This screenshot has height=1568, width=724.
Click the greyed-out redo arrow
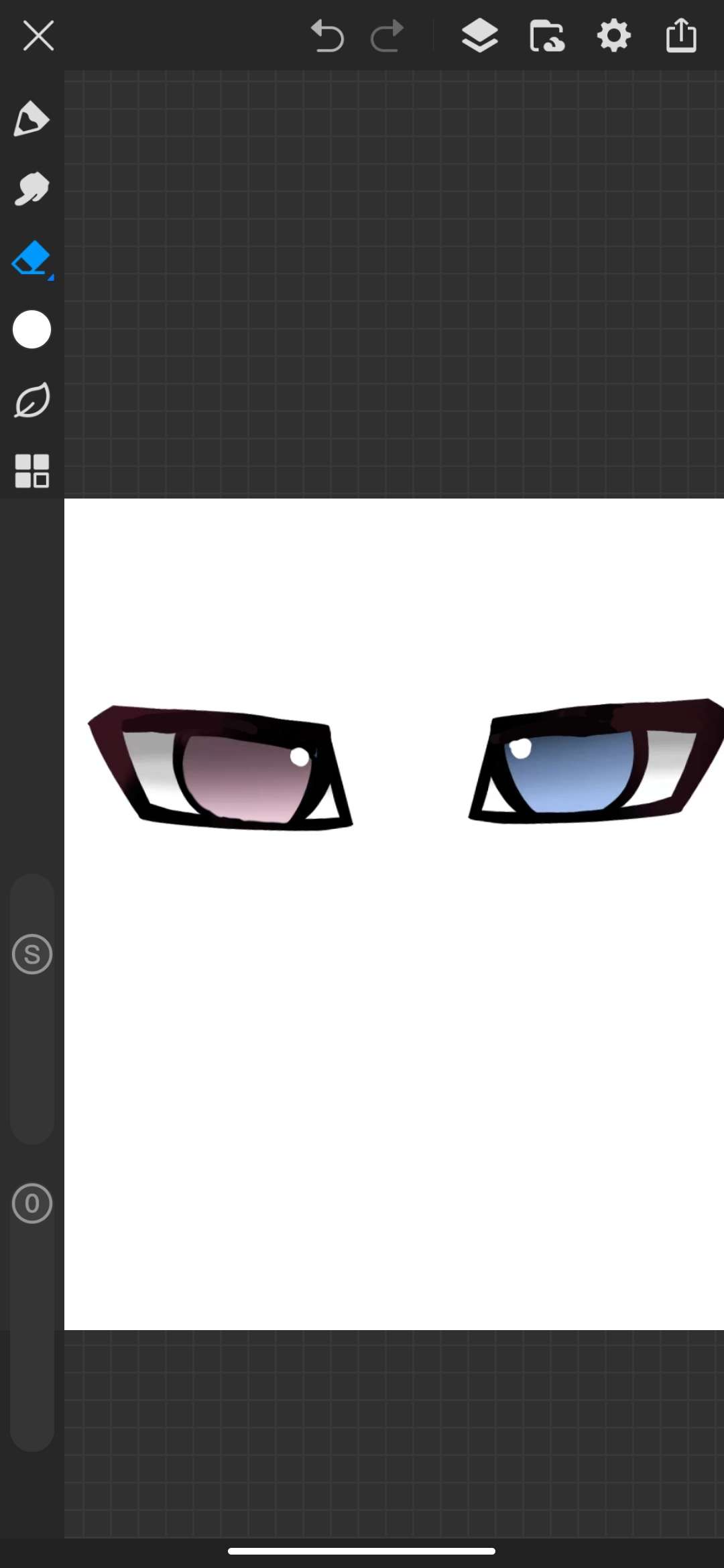point(387,36)
